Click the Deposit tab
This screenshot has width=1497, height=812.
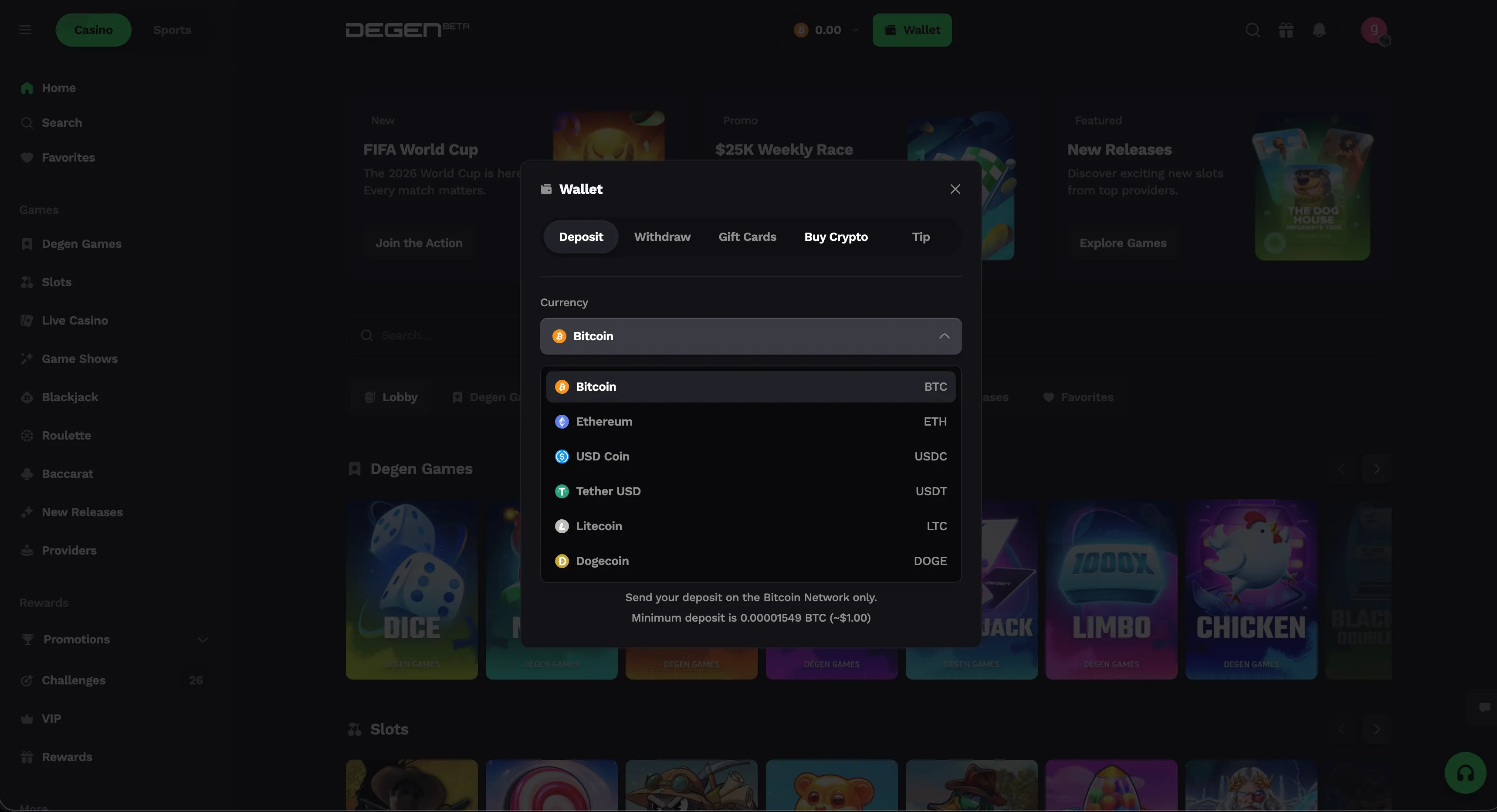[x=581, y=237]
